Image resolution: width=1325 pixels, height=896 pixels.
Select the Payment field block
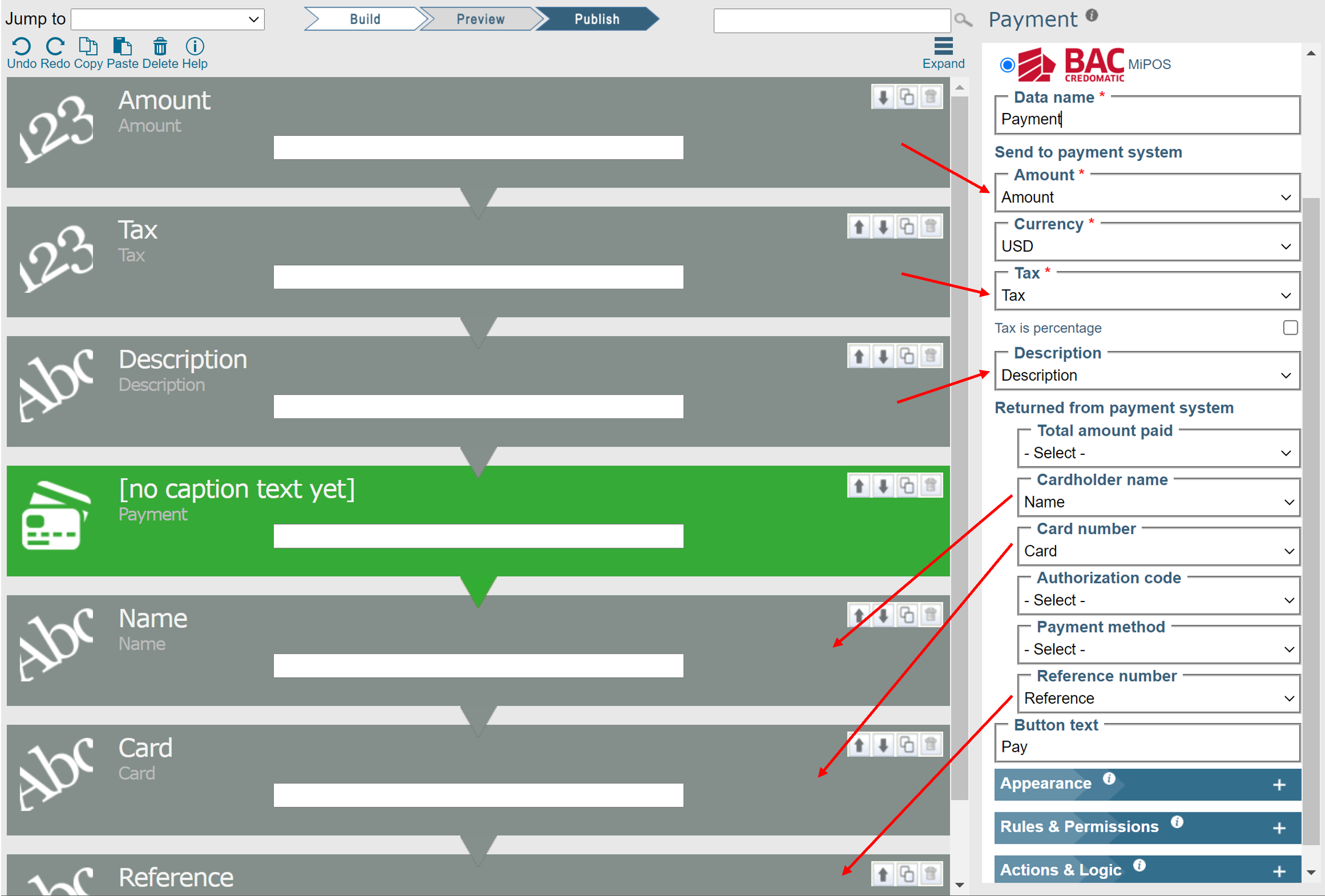point(478,521)
